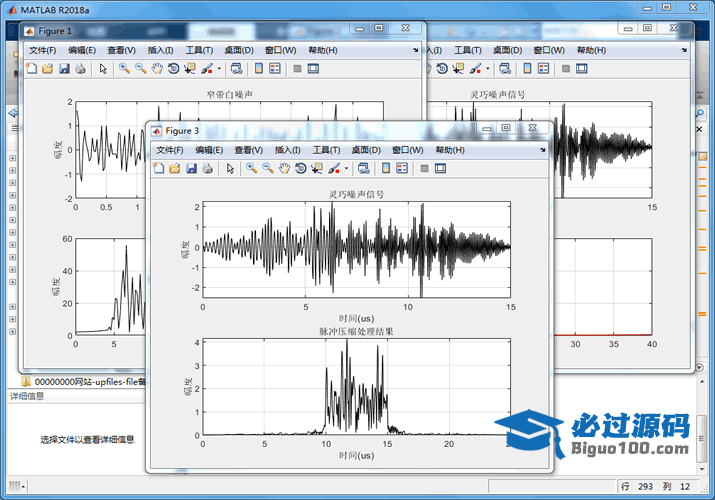
Task: Click 脉冲压缩处理结果 title in Figure 3
Action: 356,331
